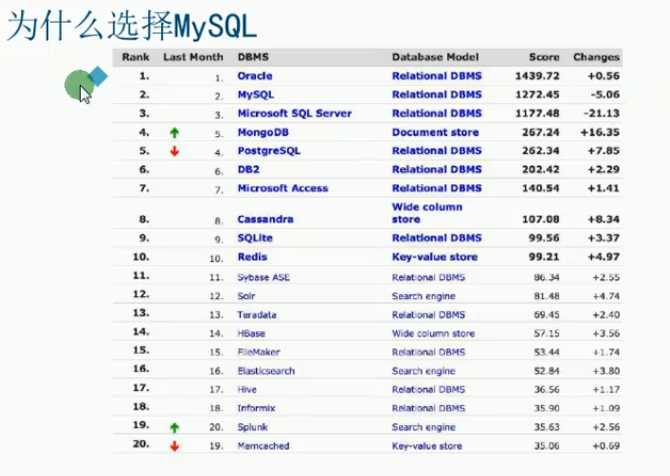Click the red down arrow in PostgreSQL row
The width and height of the screenshot is (670, 476).
click(174, 151)
